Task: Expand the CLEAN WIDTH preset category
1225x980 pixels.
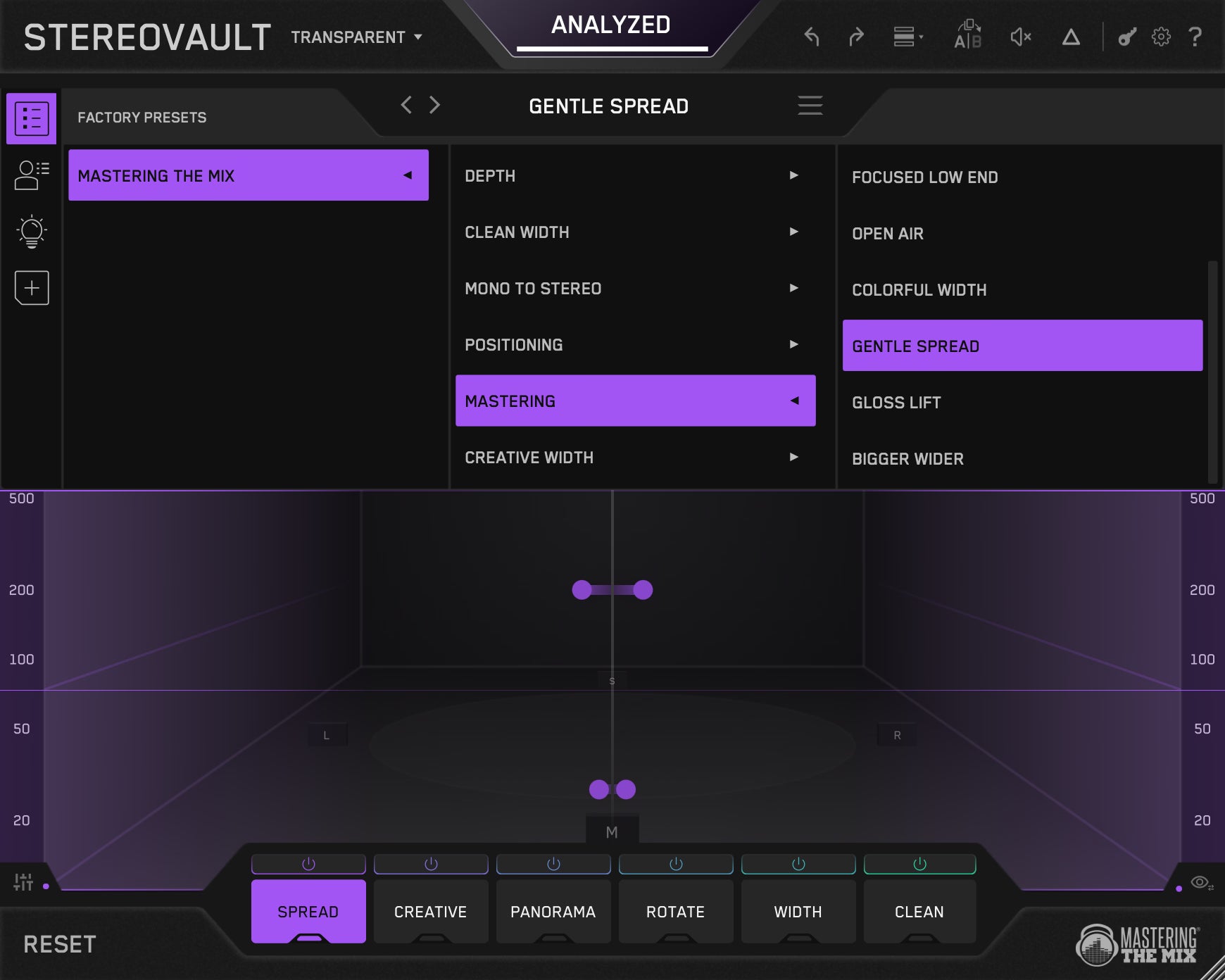Action: 636,232
